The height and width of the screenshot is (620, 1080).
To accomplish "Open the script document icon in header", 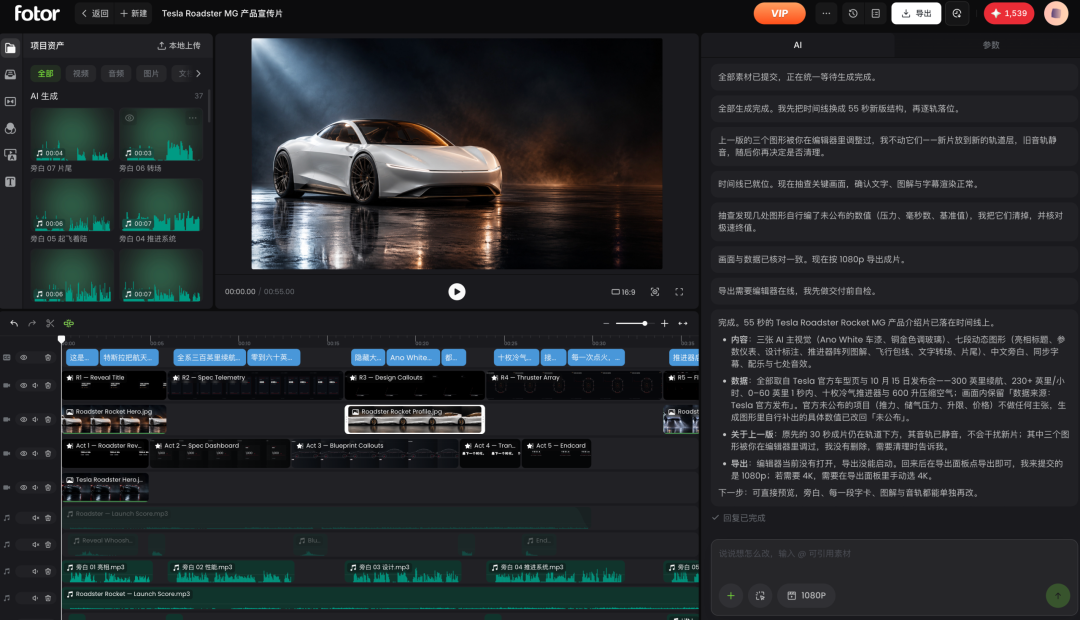I will (x=875, y=13).
